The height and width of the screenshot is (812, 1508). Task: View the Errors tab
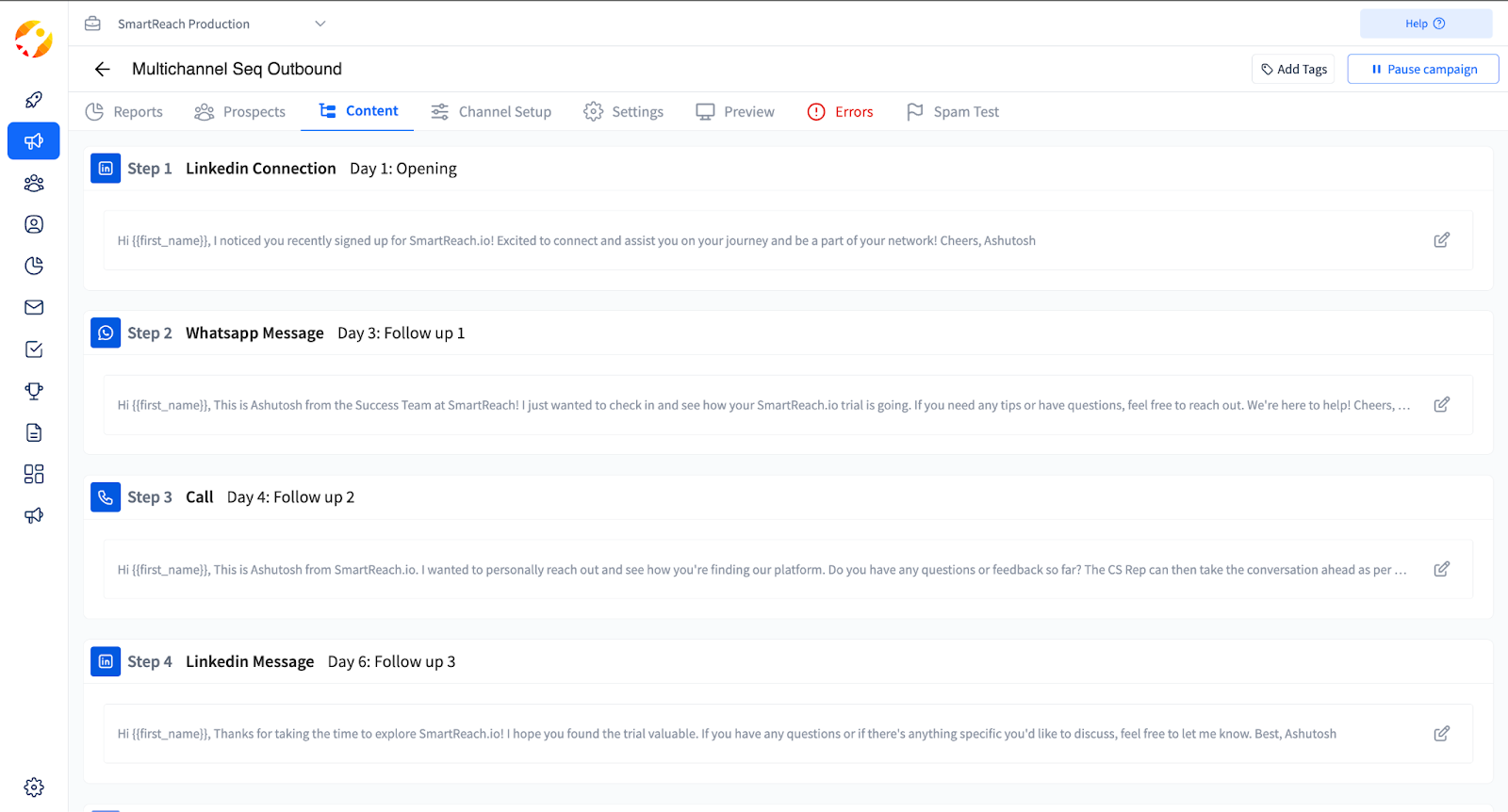pyautogui.click(x=841, y=111)
